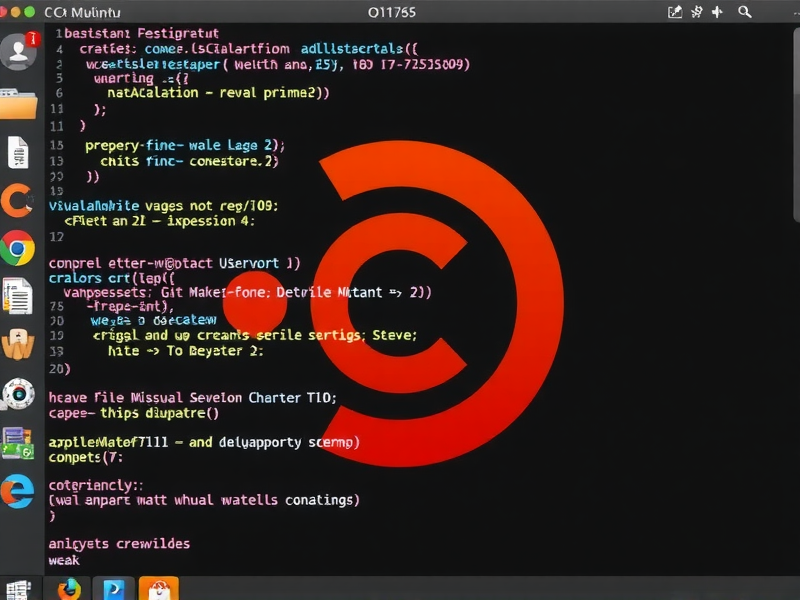This screenshot has width=800, height=600.
Task: Click the branch glyph beside the edit icon
Action: [x=695, y=12]
